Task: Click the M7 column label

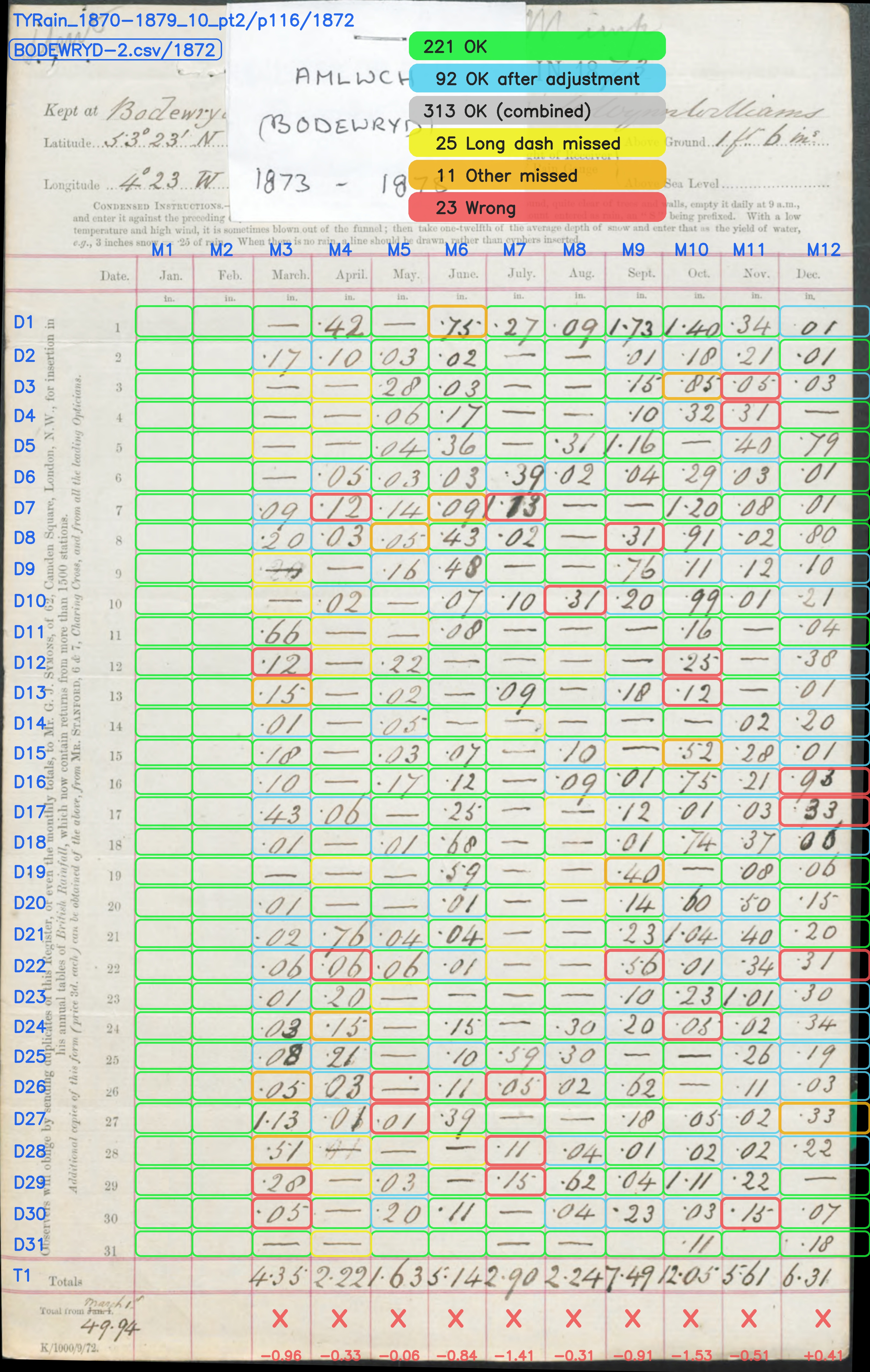Action: click(x=514, y=250)
